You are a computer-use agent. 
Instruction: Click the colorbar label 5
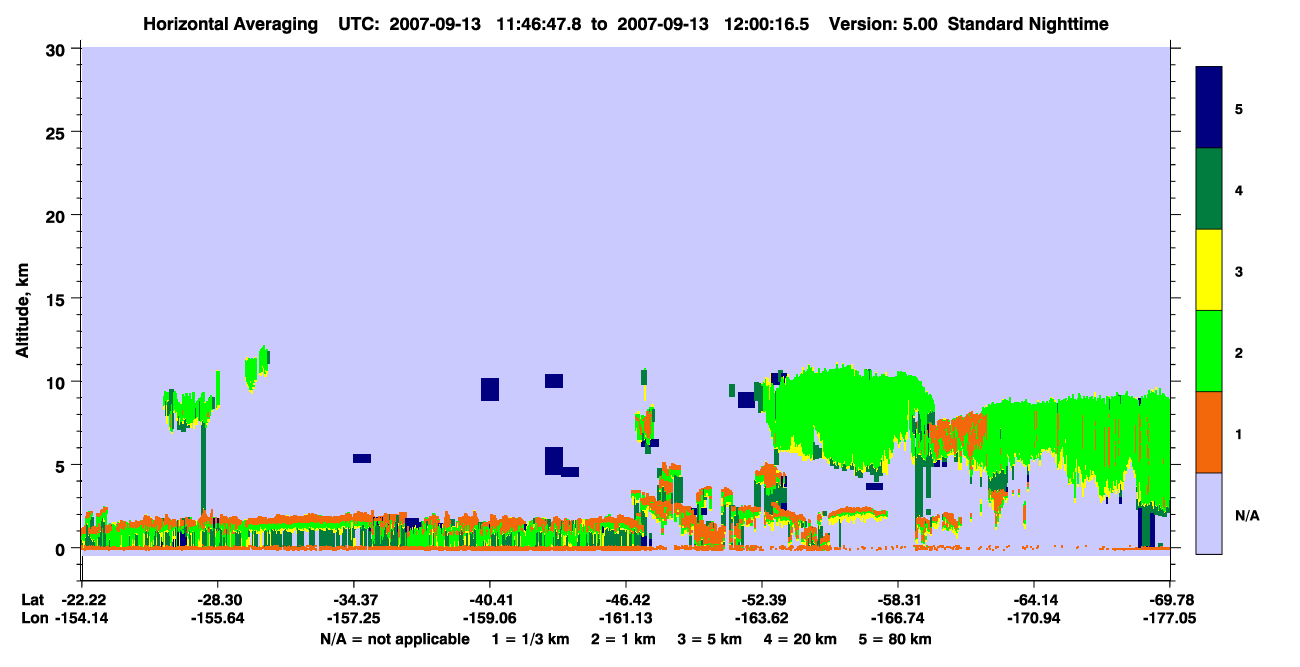point(1239,109)
